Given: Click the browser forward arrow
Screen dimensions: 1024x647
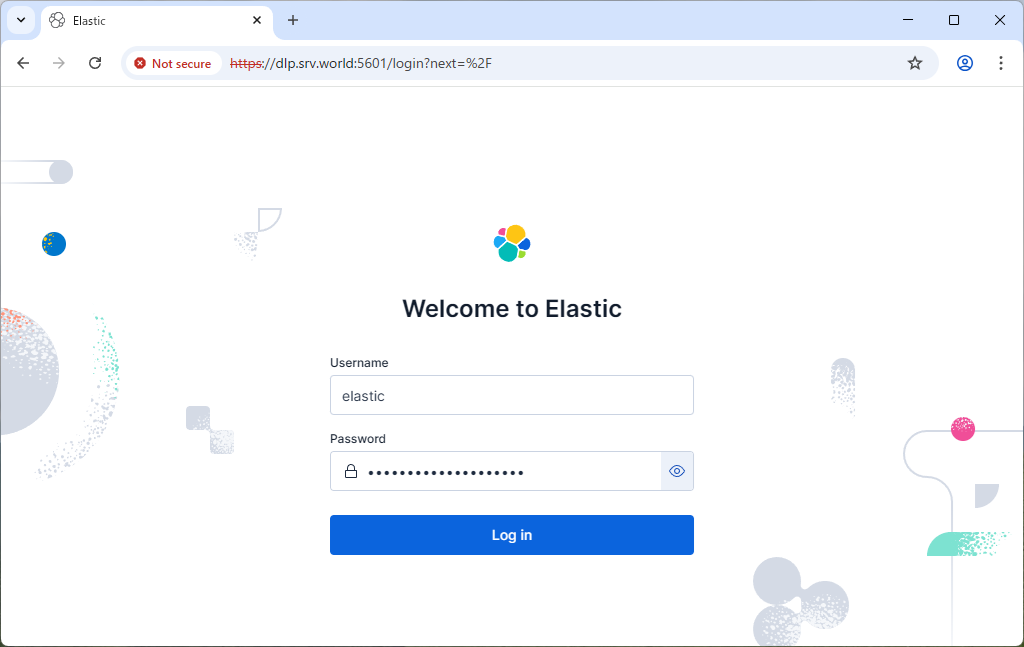Looking at the screenshot, I should pyautogui.click(x=59, y=63).
